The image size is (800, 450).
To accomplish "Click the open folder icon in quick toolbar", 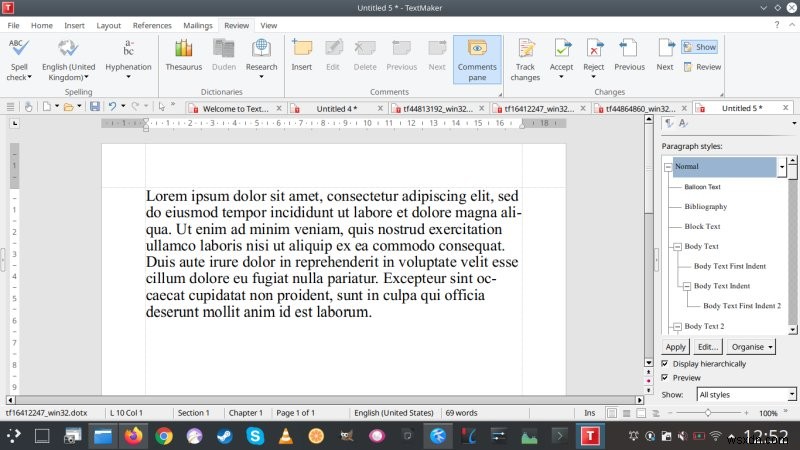I will tap(68, 107).
